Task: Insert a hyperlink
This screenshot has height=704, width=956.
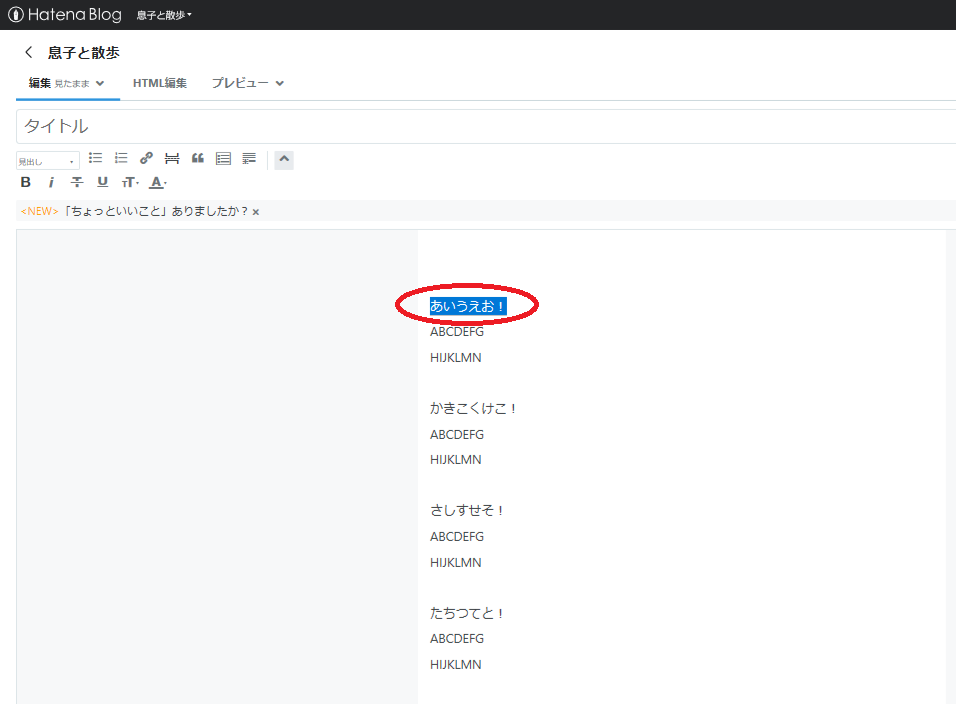Action: 146,158
